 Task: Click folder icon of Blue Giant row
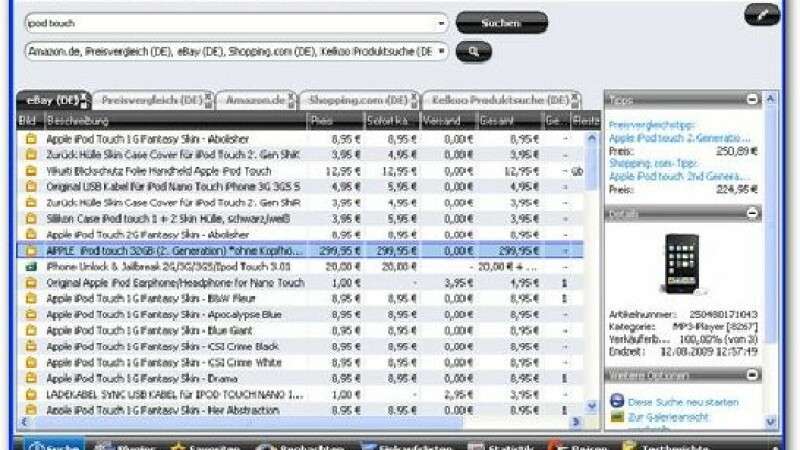pos(31,330)
